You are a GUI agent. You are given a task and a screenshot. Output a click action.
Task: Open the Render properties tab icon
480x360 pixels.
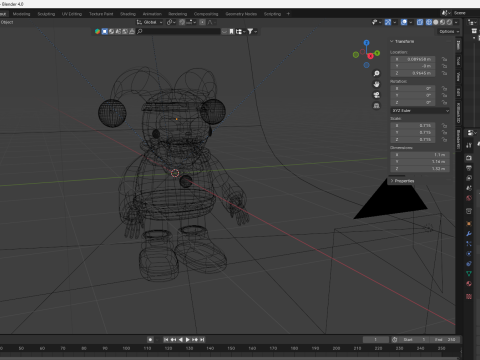(469, 158)
